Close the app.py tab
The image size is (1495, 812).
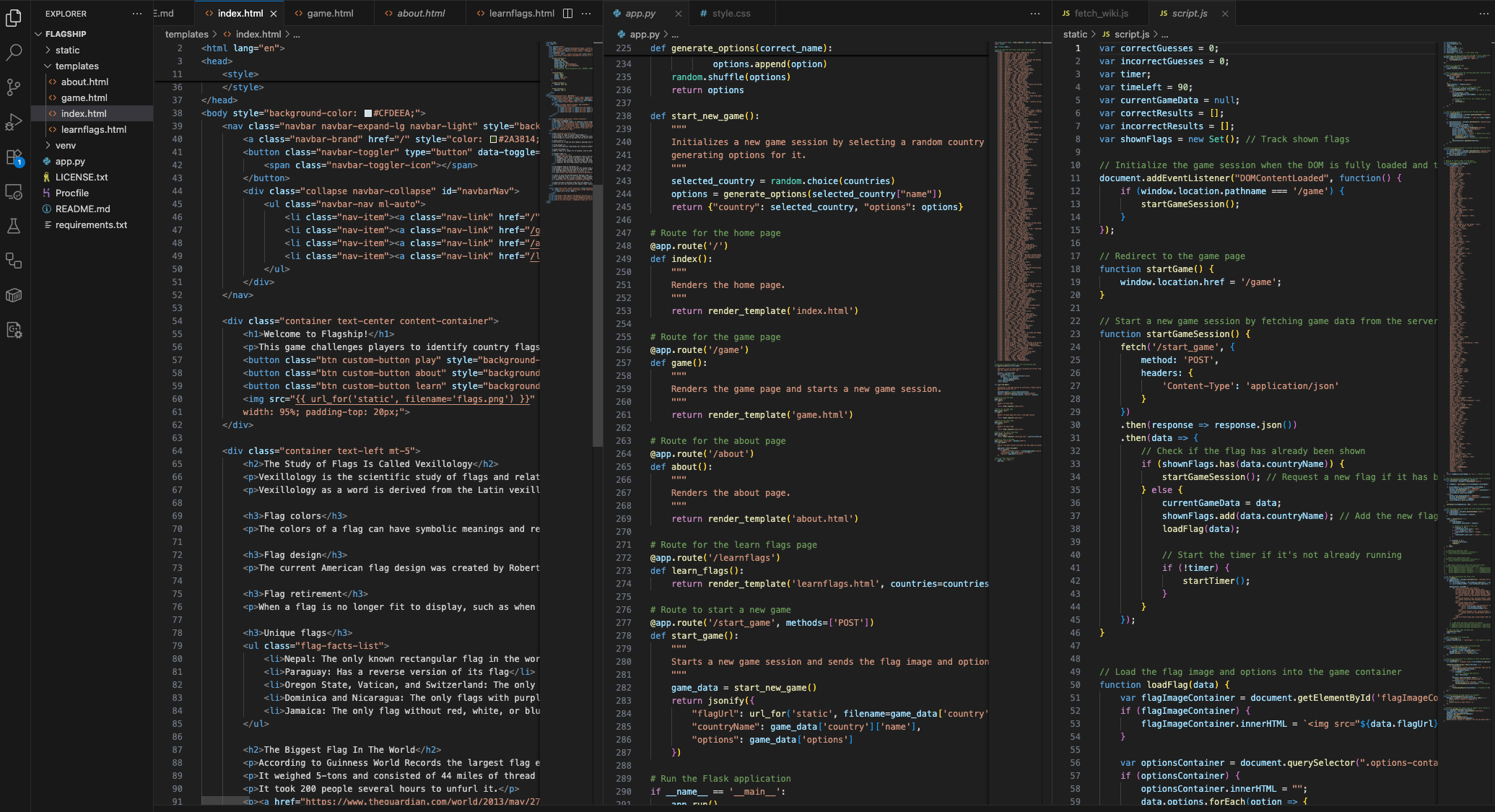tap(678, 14)
